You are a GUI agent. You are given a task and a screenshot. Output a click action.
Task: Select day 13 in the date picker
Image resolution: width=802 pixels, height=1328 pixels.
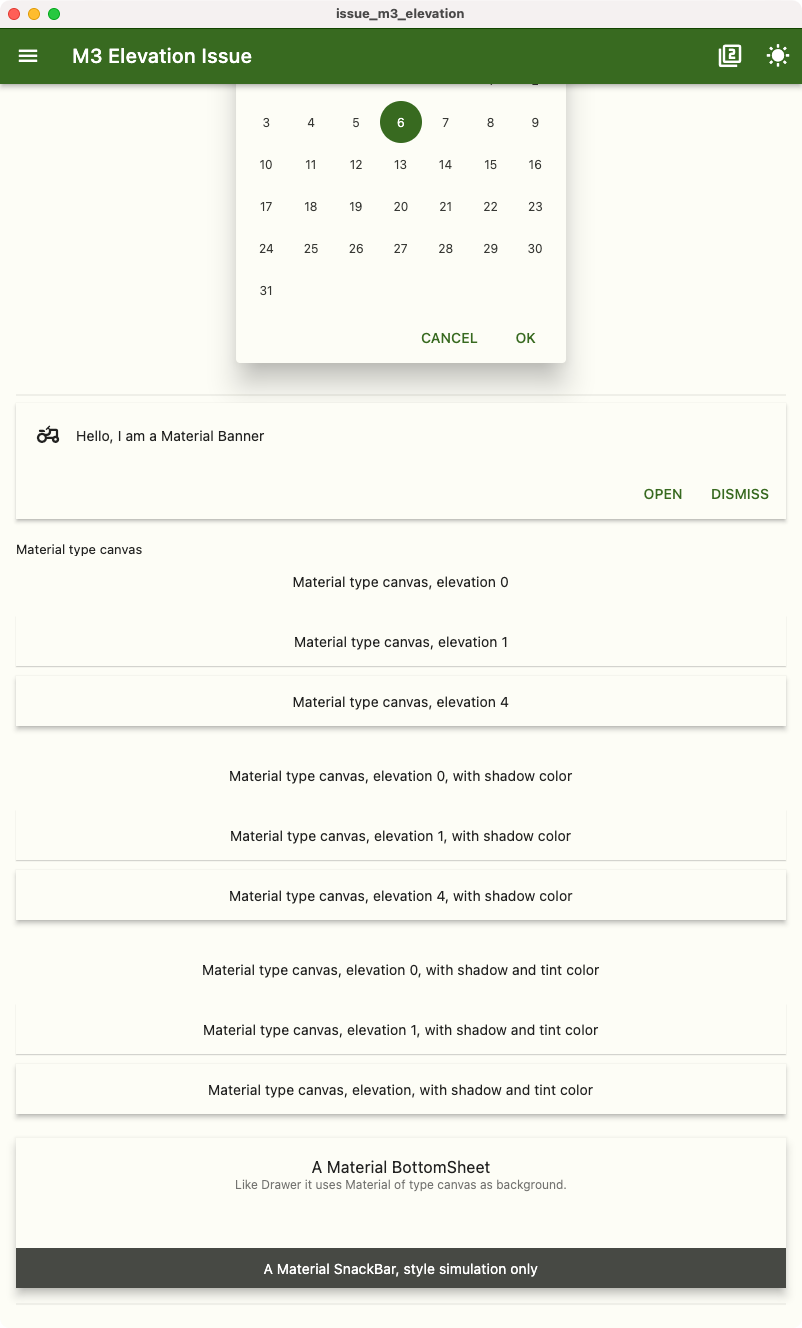click(x=400, y=164)
